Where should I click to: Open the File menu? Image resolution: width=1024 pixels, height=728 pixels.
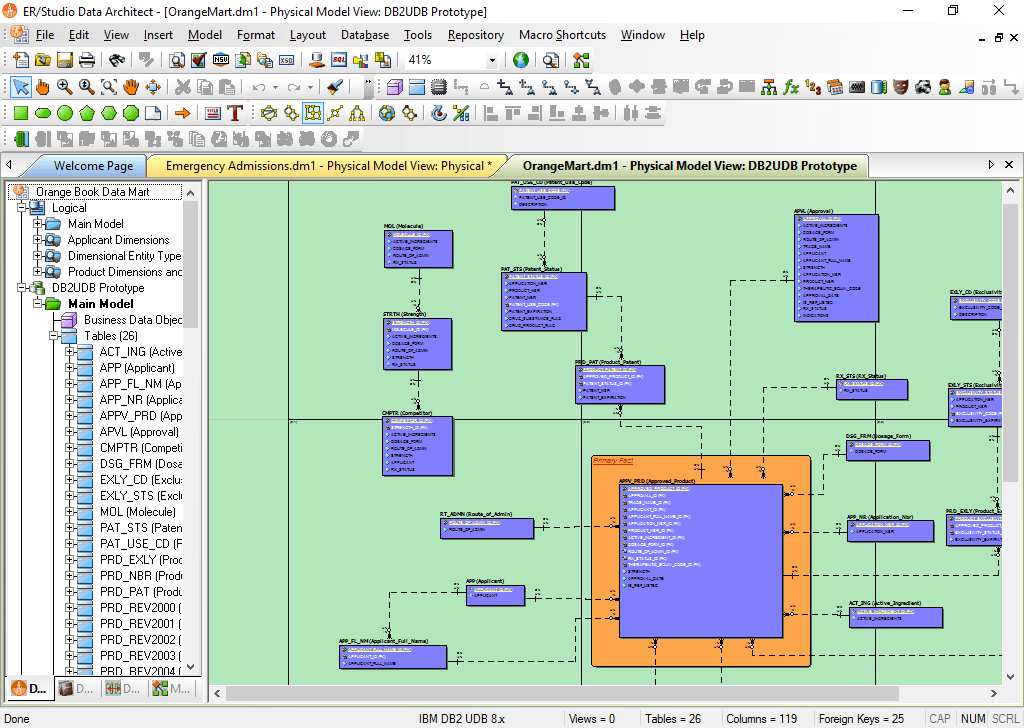point(44,35)
